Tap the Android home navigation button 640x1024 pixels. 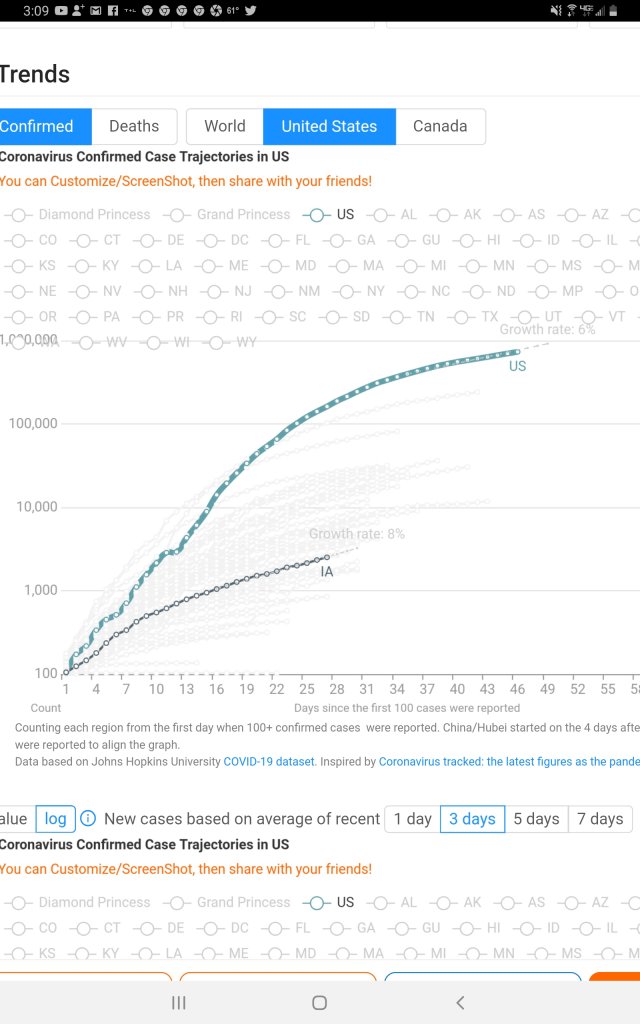319,1002
